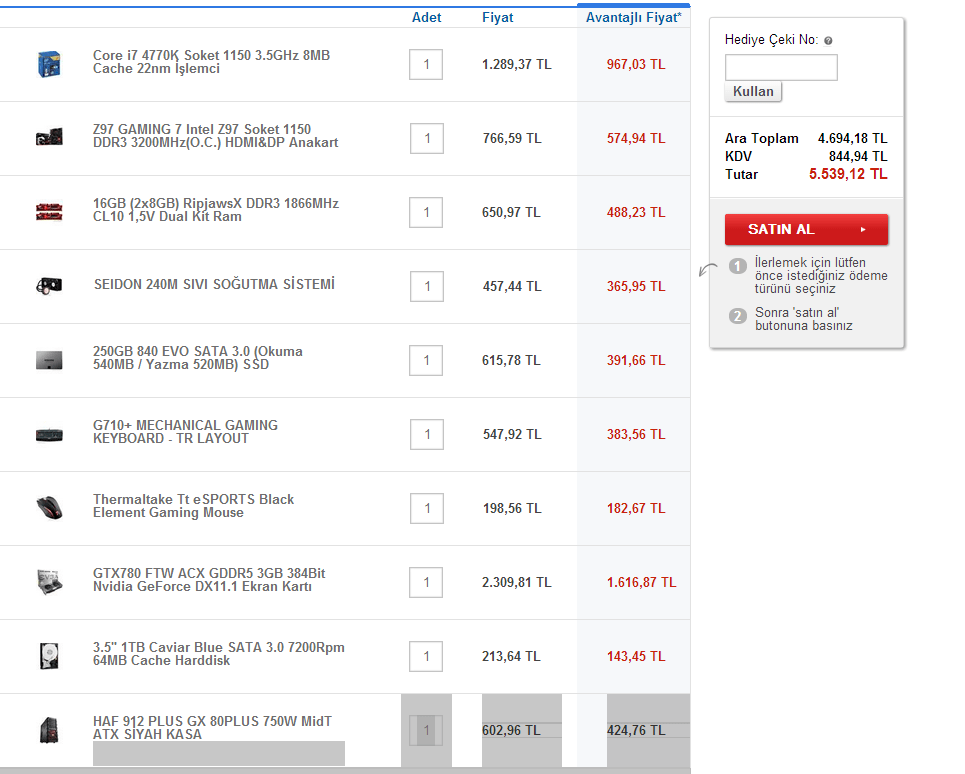This screenshot has height=774, width=965.
Task: Click the 2.309,81 TL price
Action: 516,582
